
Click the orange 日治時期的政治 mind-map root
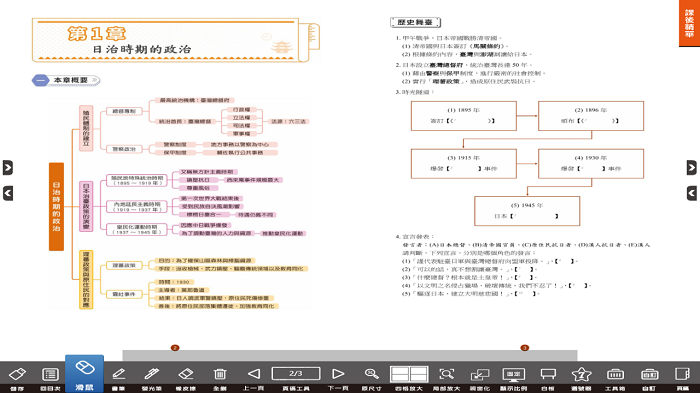[56, 206]
